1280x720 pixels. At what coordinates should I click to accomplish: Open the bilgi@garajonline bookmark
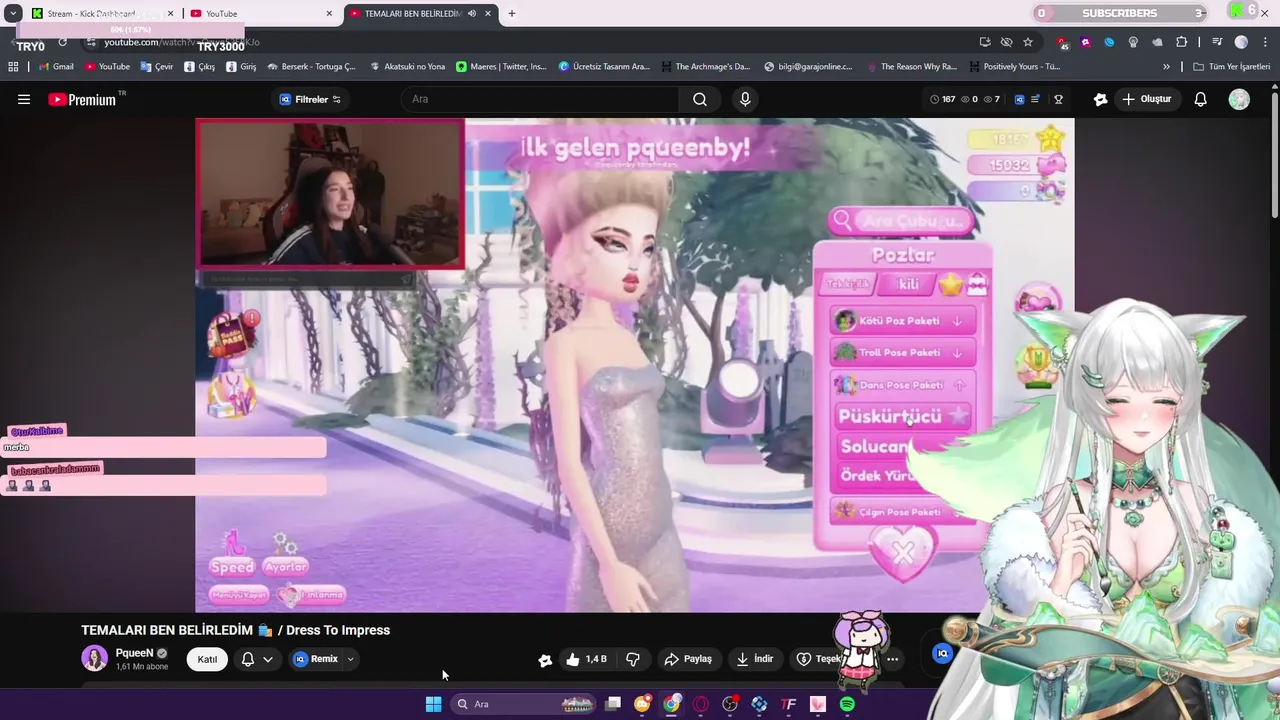point(808,67)
